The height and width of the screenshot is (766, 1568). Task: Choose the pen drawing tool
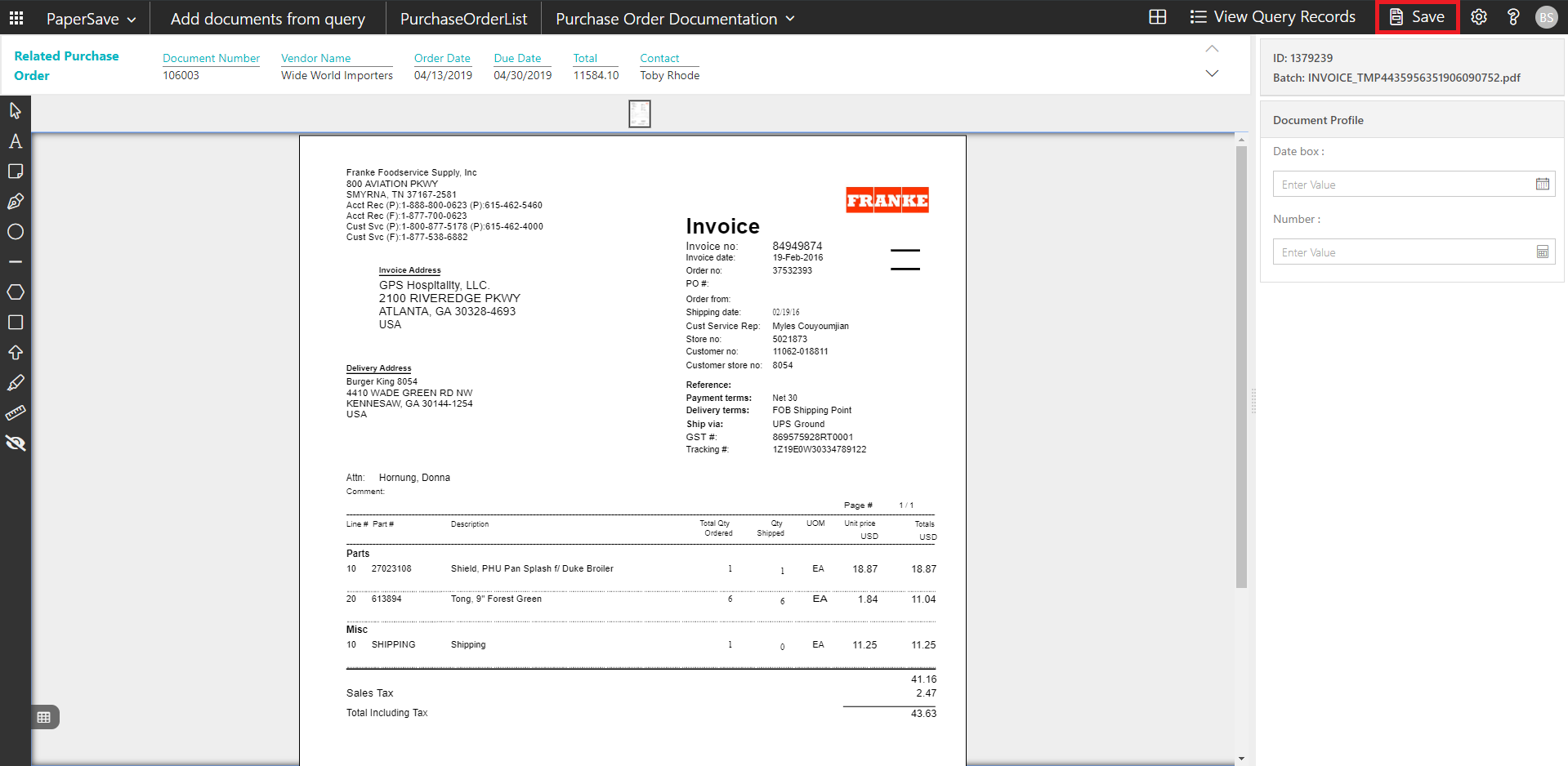pos(16,202)
